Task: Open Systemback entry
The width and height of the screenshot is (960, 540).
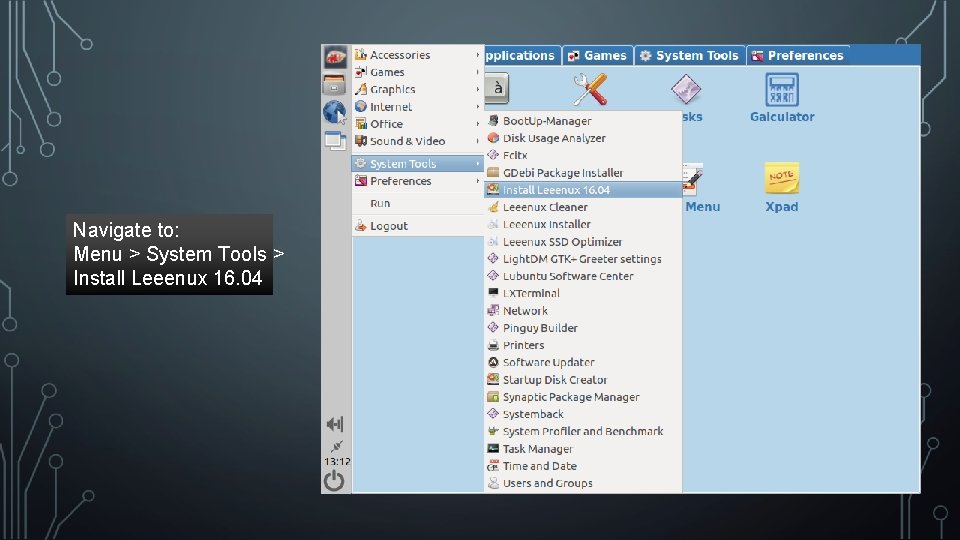Action: click(583, 414)
